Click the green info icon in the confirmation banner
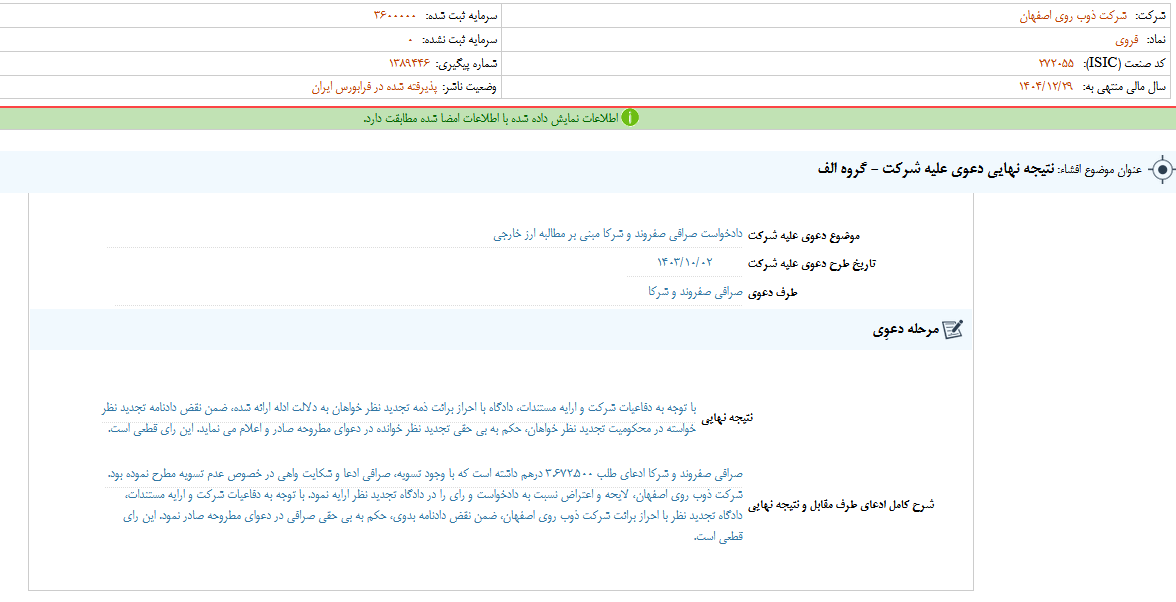The width and height of the screenshot is (1176, 602). point(630,118)
